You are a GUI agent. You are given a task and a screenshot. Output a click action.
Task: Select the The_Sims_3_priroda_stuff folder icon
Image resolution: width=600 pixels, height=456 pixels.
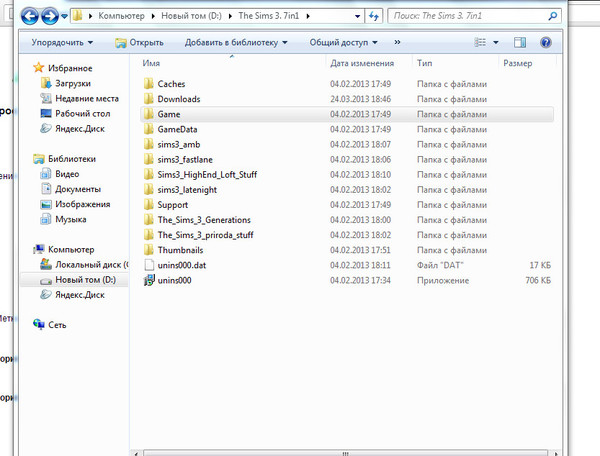click(x=148, y=235)
